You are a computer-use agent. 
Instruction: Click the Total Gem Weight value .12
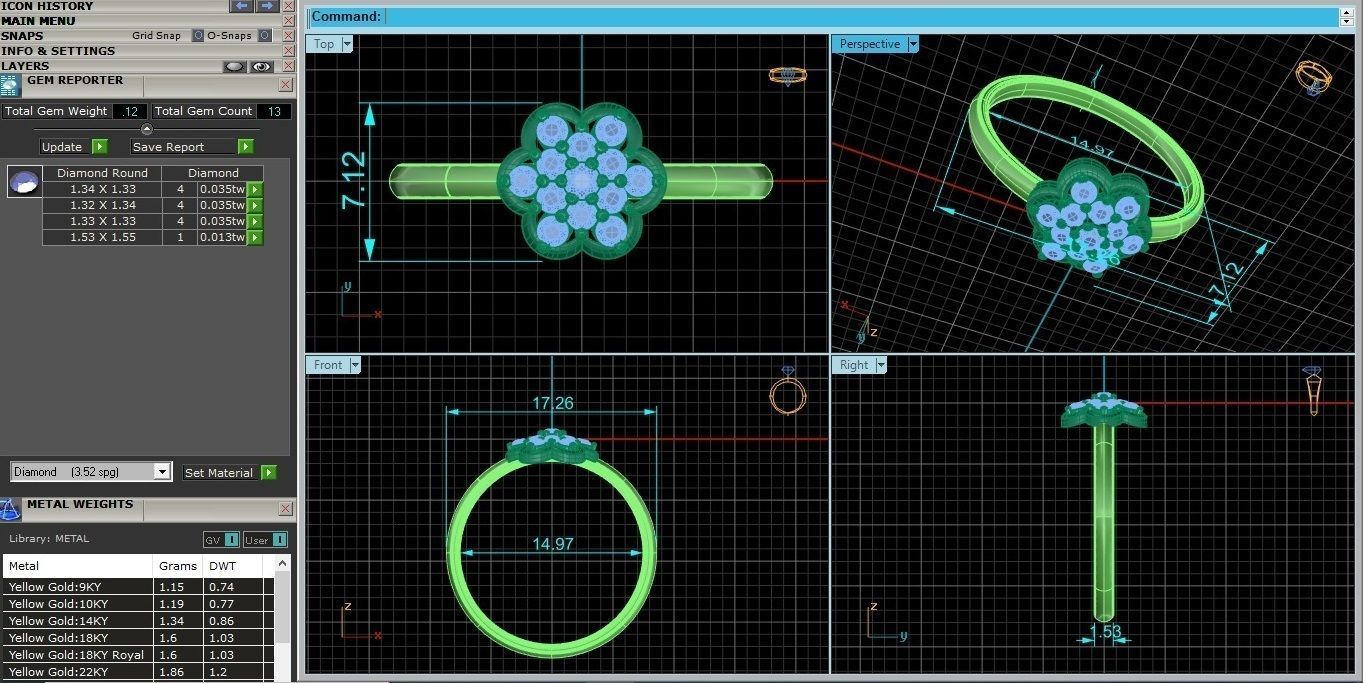pyautogui.click(x=130, y=111)
